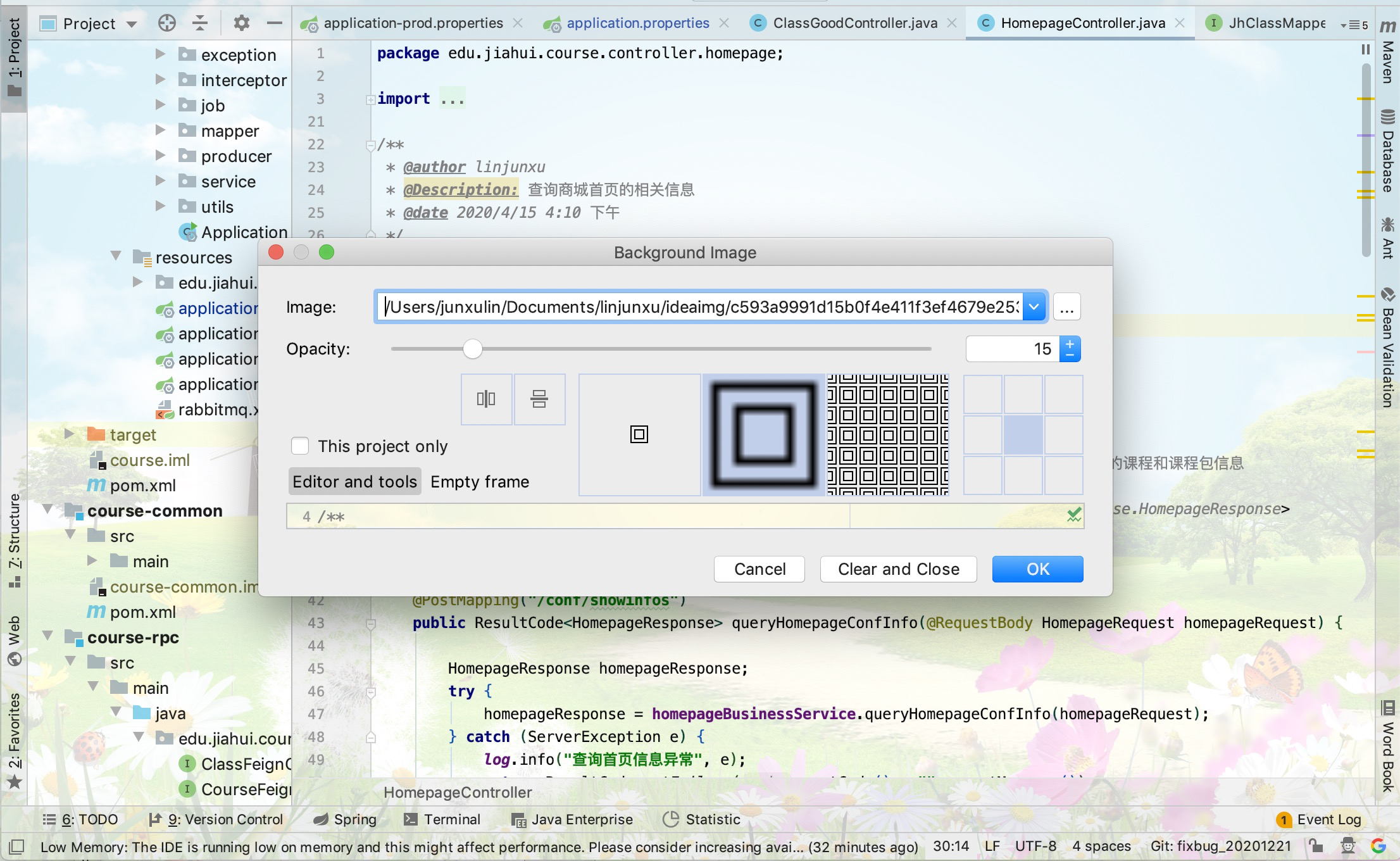This screenshot has height=861, width=1400.
Task: Select the Empty frame tab
Action: point(479,481)
